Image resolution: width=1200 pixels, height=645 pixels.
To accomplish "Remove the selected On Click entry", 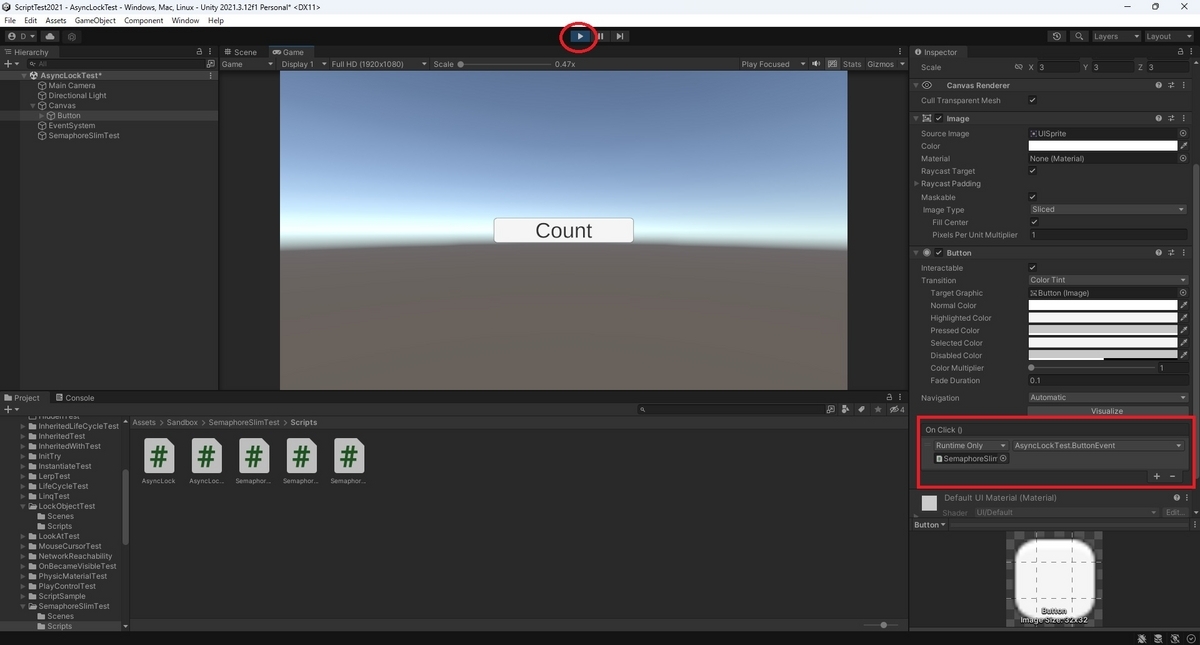I will point(1173,476).
